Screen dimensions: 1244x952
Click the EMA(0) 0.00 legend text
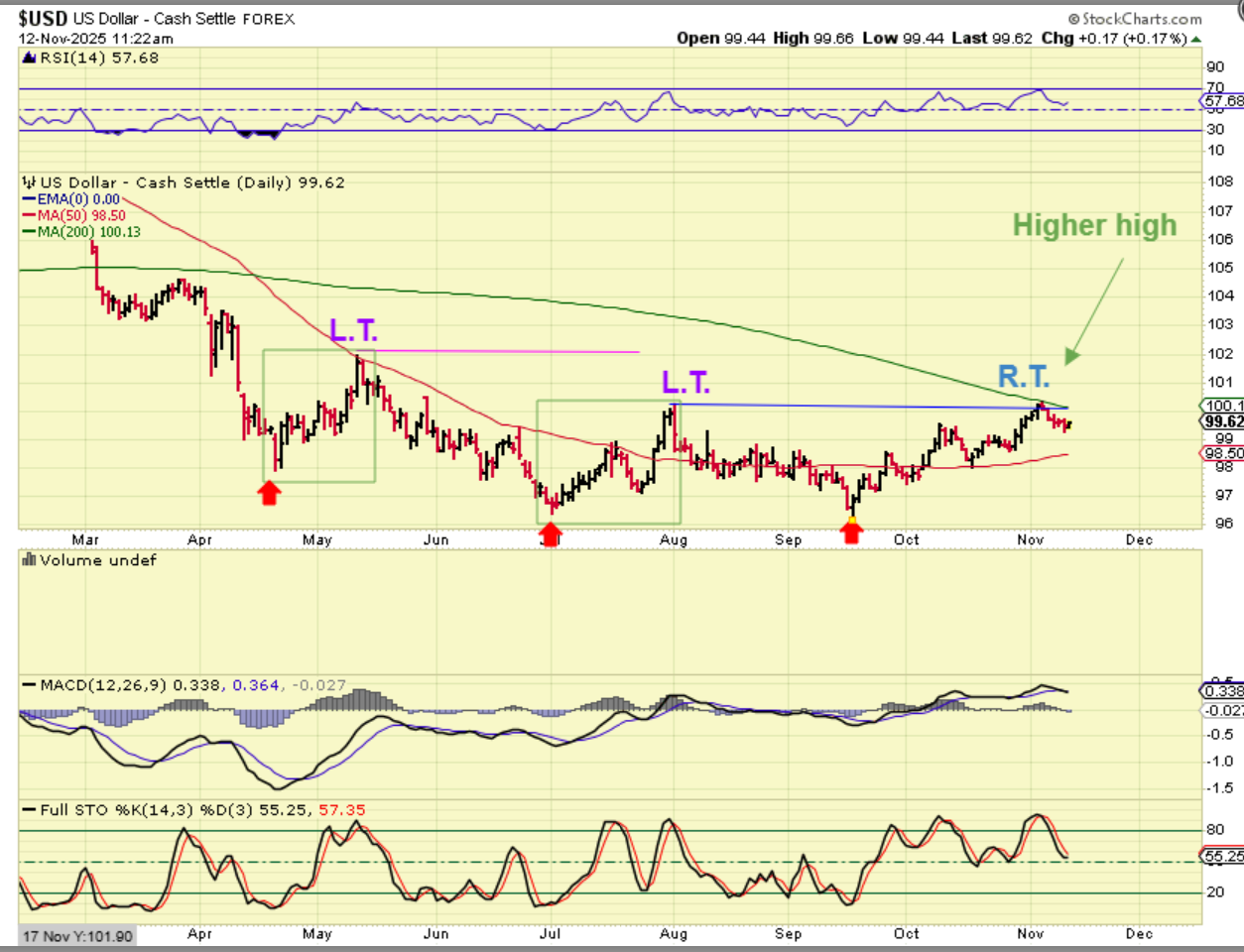point(78,199)
